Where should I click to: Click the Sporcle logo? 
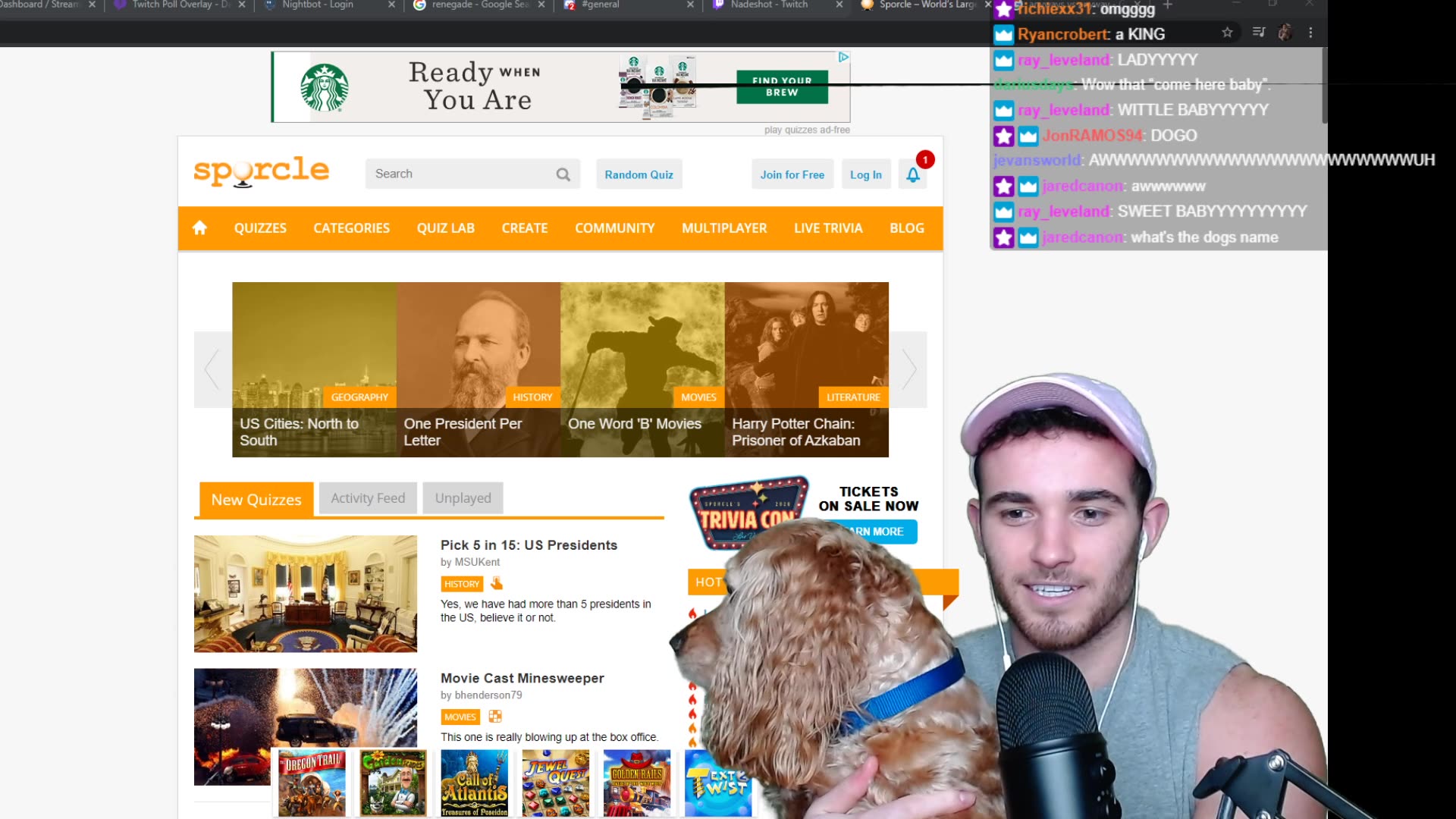262,171
